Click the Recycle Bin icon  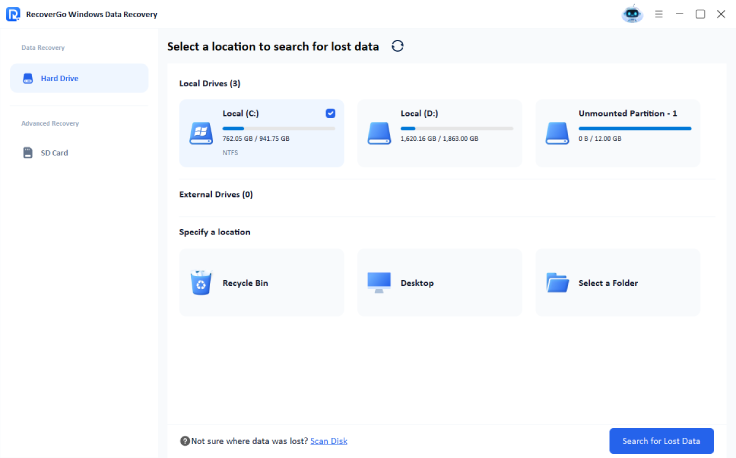(x=201, y=282)
